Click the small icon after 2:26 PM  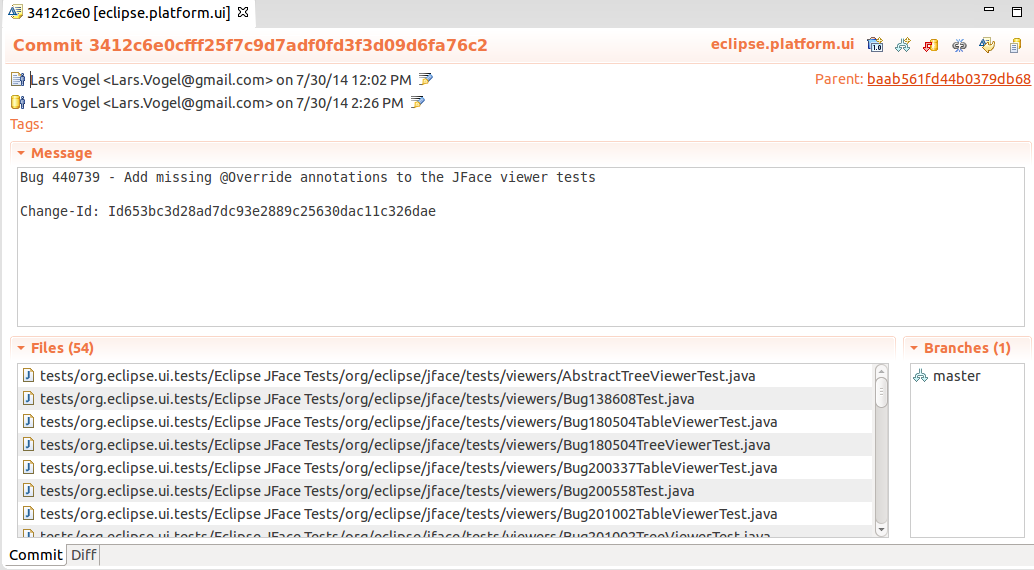point(418,102)
